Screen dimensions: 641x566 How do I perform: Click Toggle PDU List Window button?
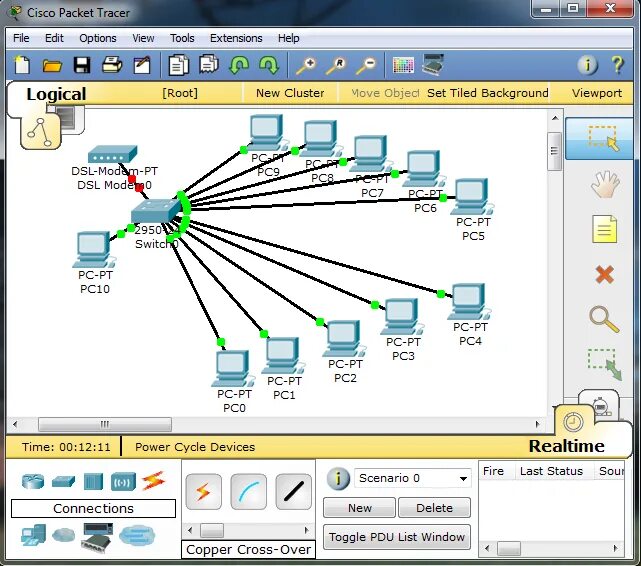point(397,537)
